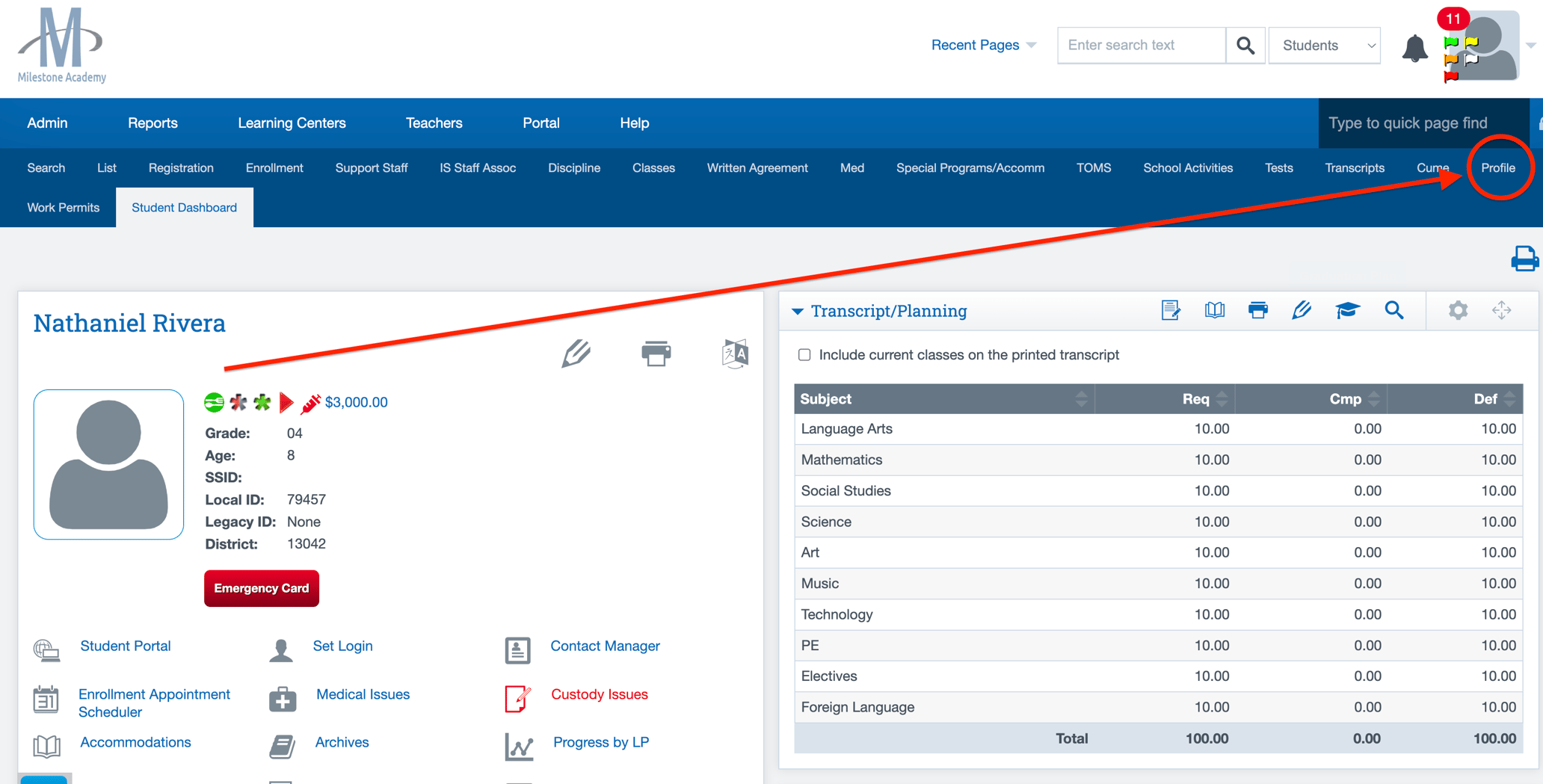The image size is (1543, 784).
Task: Open the Contact Manager link
Action: 605,646
